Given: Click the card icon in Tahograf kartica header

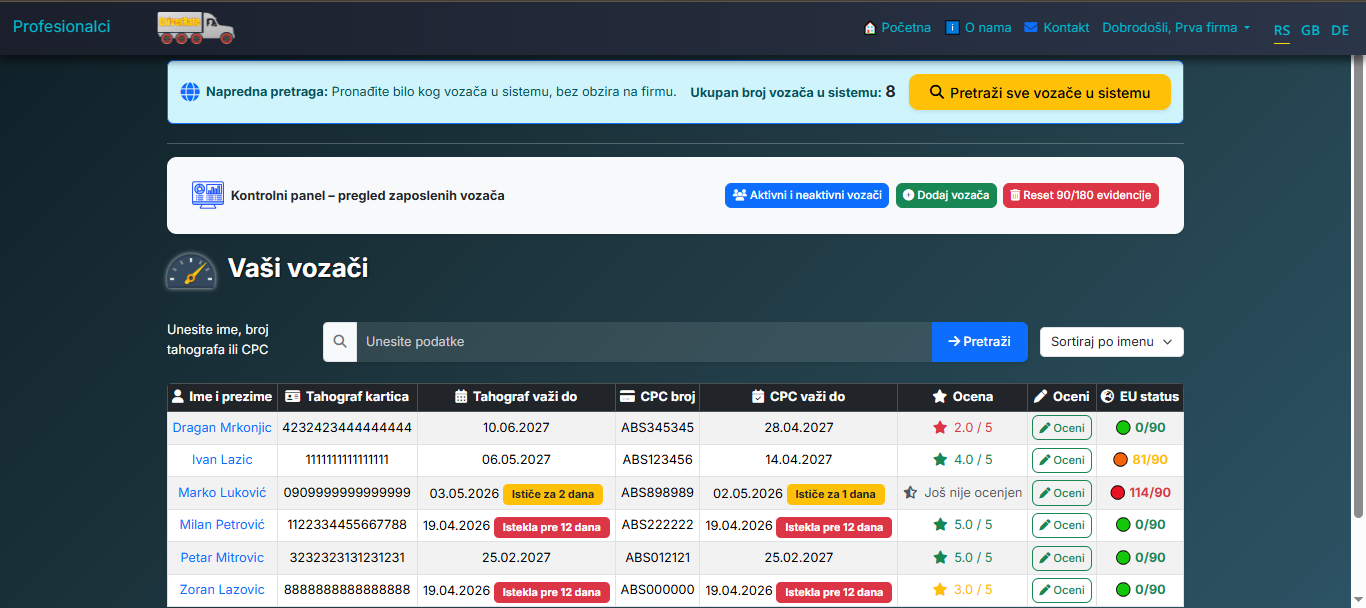Looking at the screenshot, I should coord(293,396).
